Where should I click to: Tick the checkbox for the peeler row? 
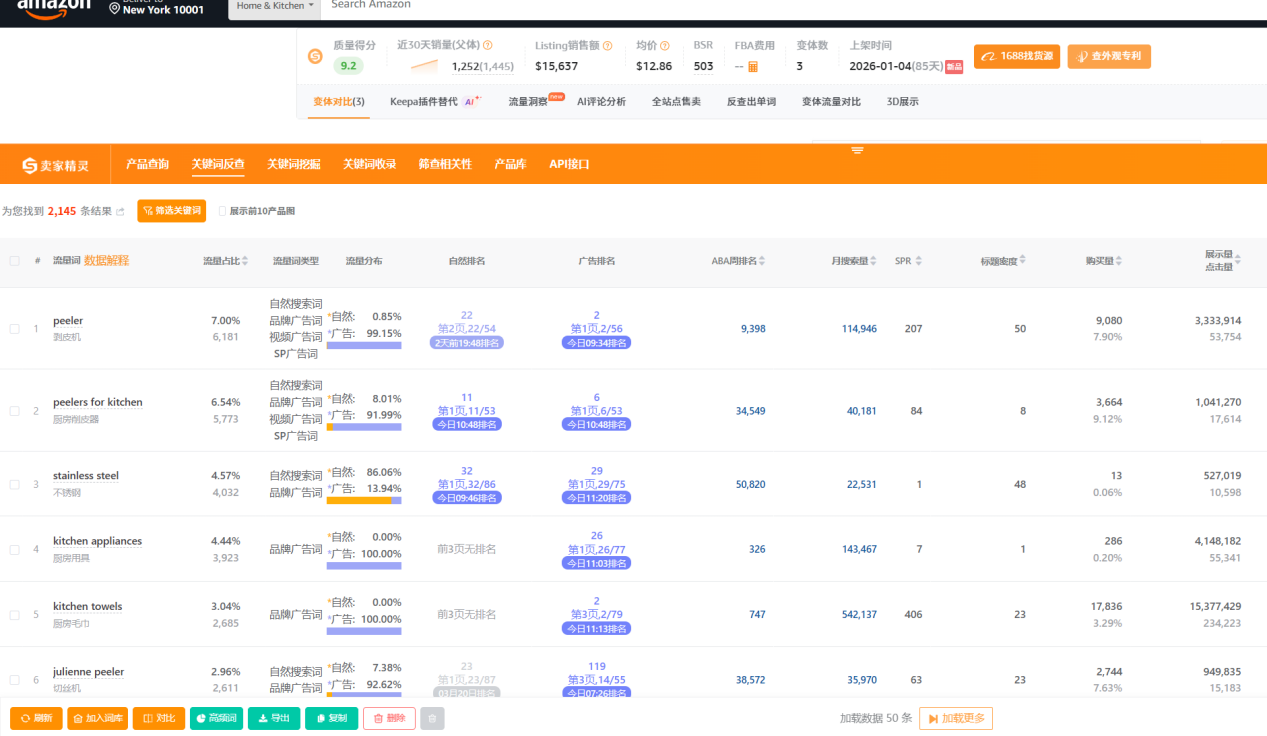tap(14, 329)
